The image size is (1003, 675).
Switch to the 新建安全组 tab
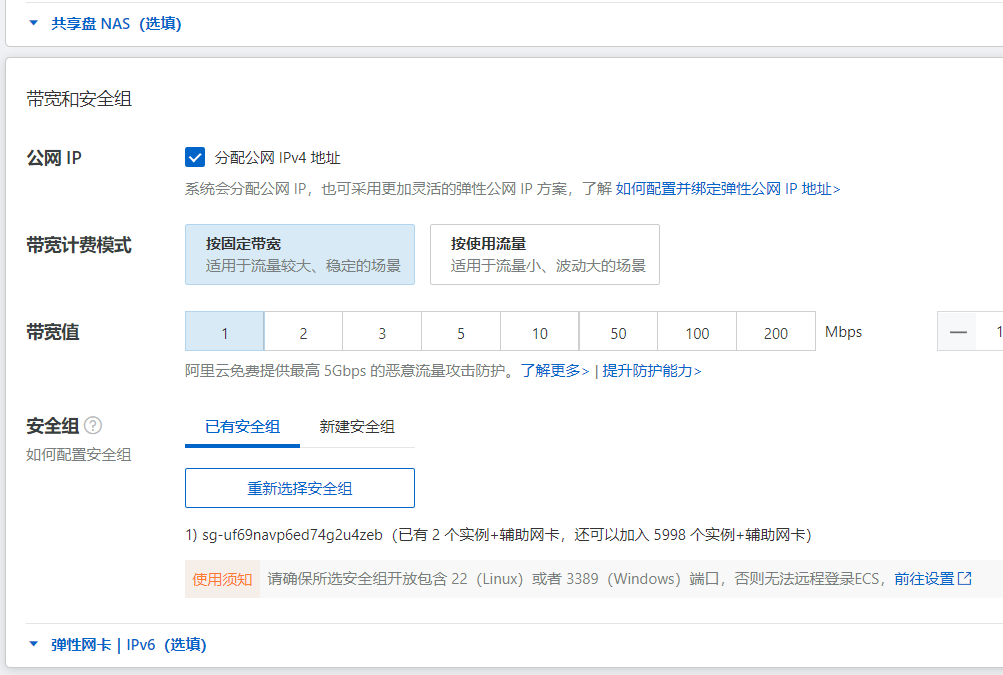[x=357, y=426]
